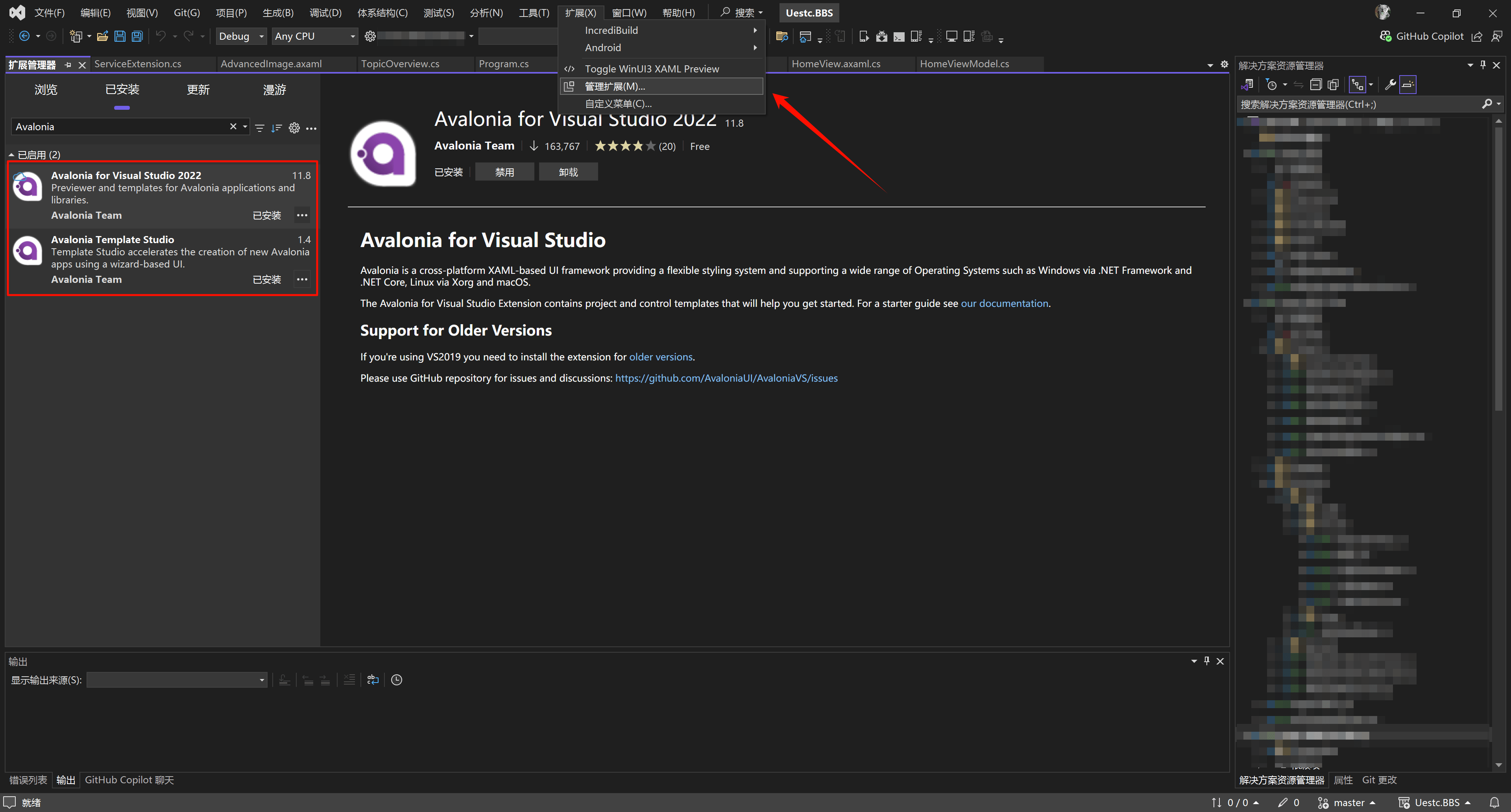Open the 错误列表 bottom tab
Viewport: 1511px width, 812px height.
(28, 780)
